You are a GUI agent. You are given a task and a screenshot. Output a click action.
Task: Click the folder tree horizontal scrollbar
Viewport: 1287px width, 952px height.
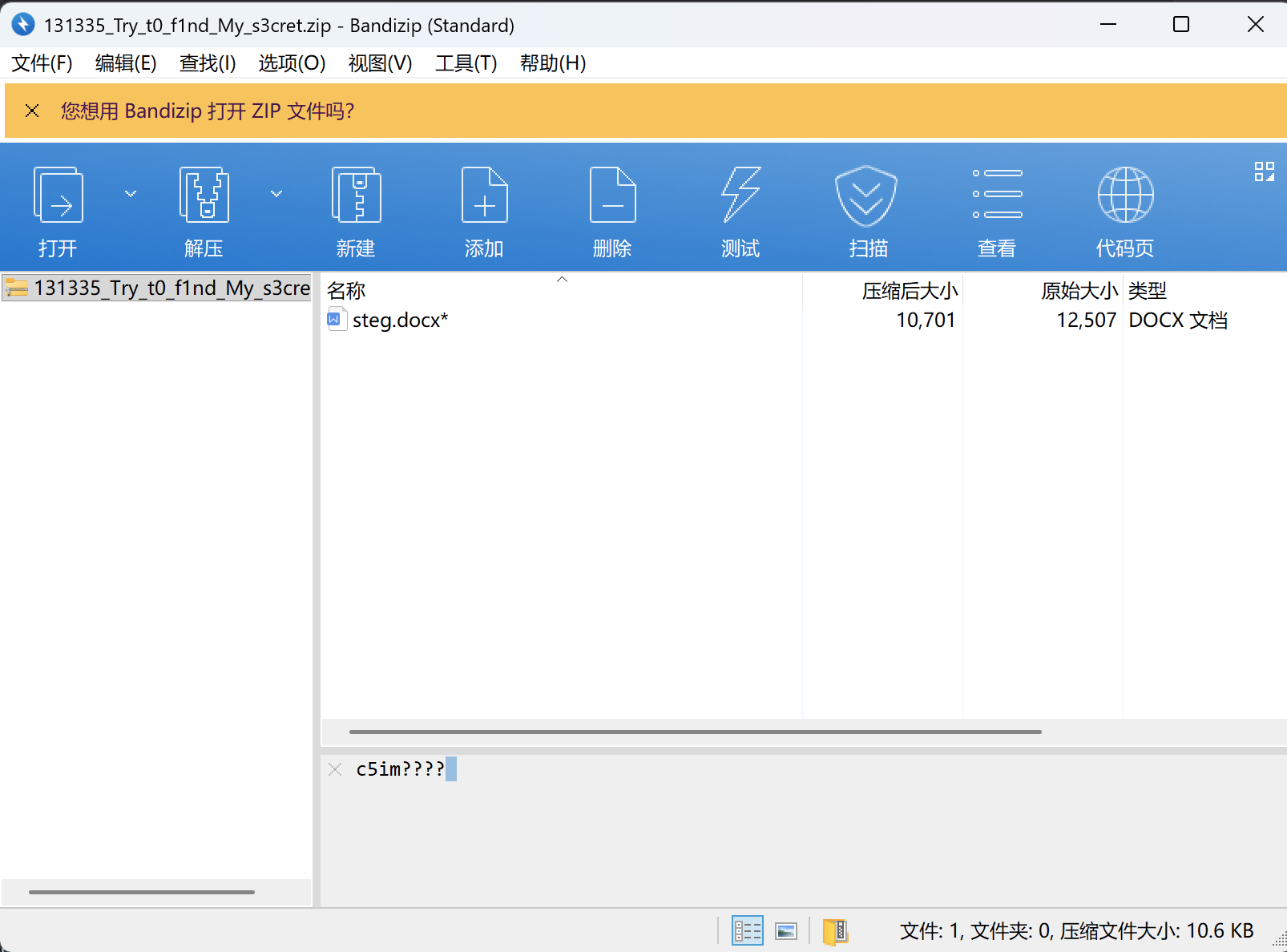(142, 892)
